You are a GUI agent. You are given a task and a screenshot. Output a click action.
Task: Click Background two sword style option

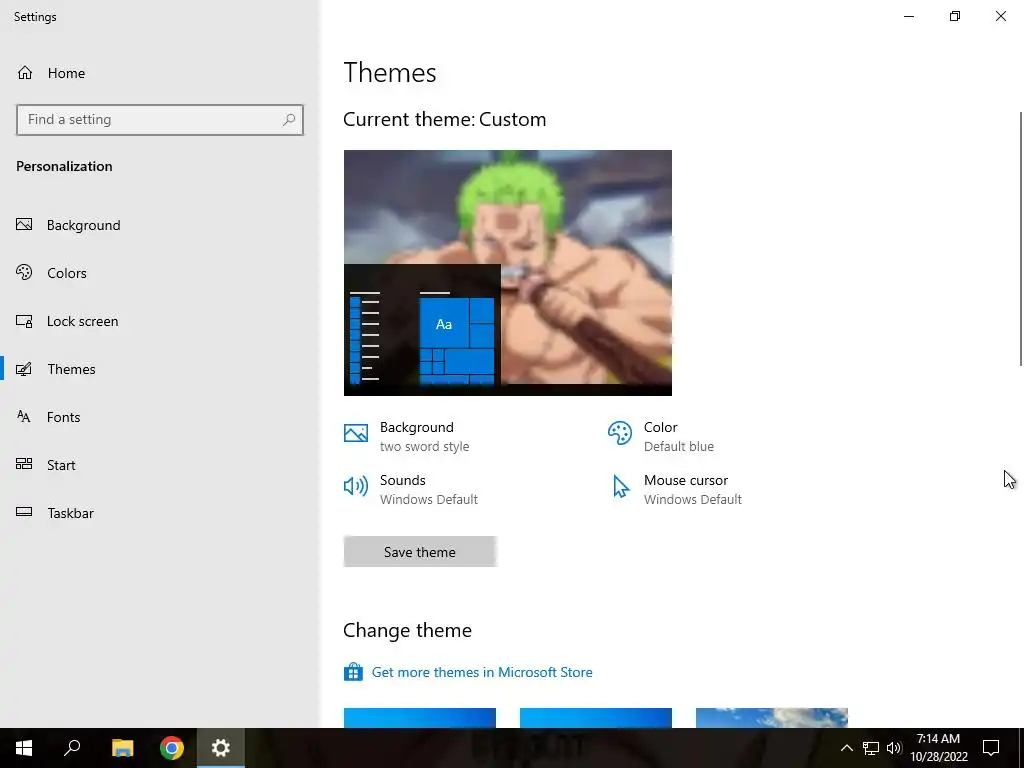pyautogui.click(x=407, y=436)
